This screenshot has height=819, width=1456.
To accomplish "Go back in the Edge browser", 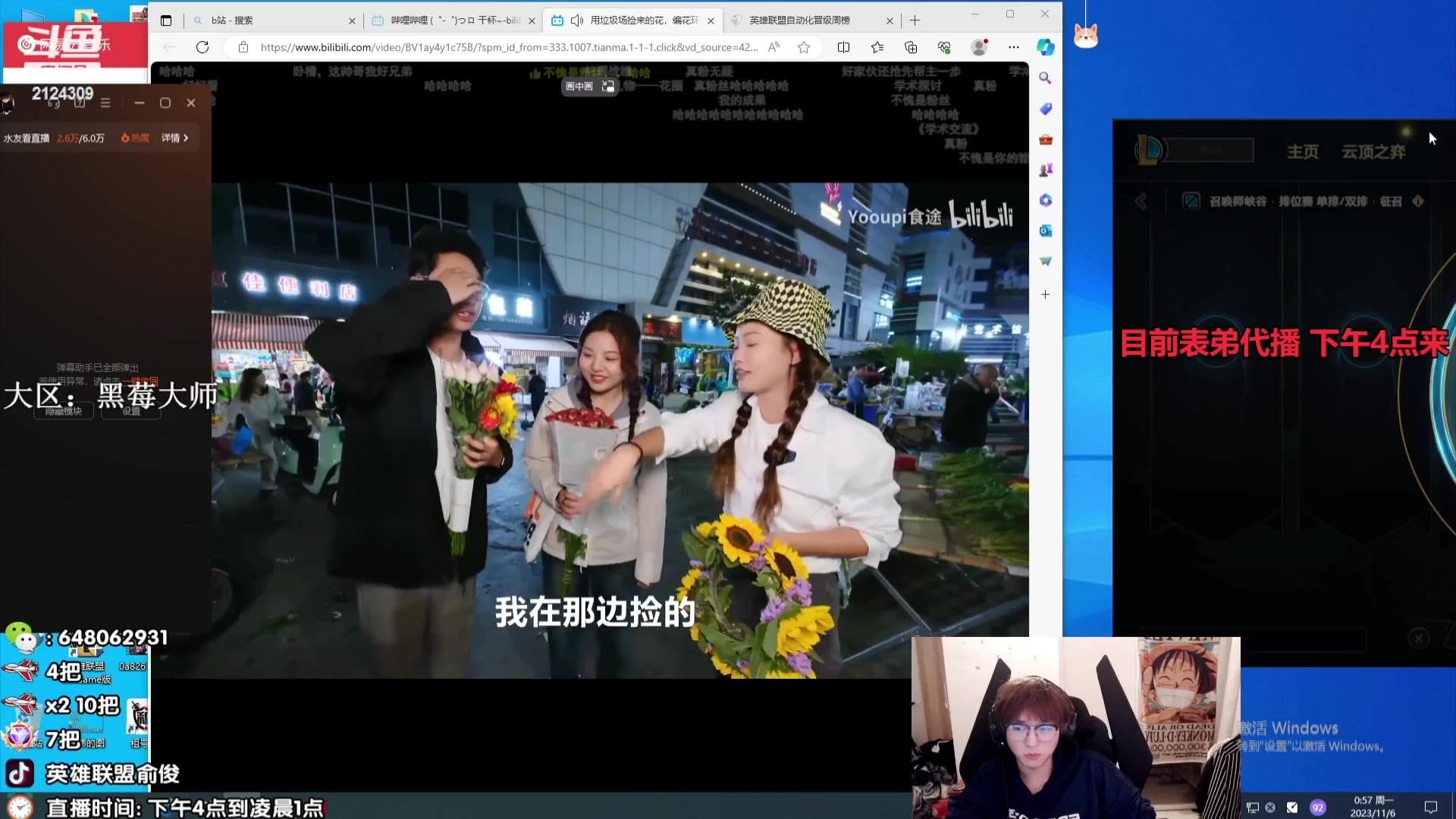I will coord(169,47).
